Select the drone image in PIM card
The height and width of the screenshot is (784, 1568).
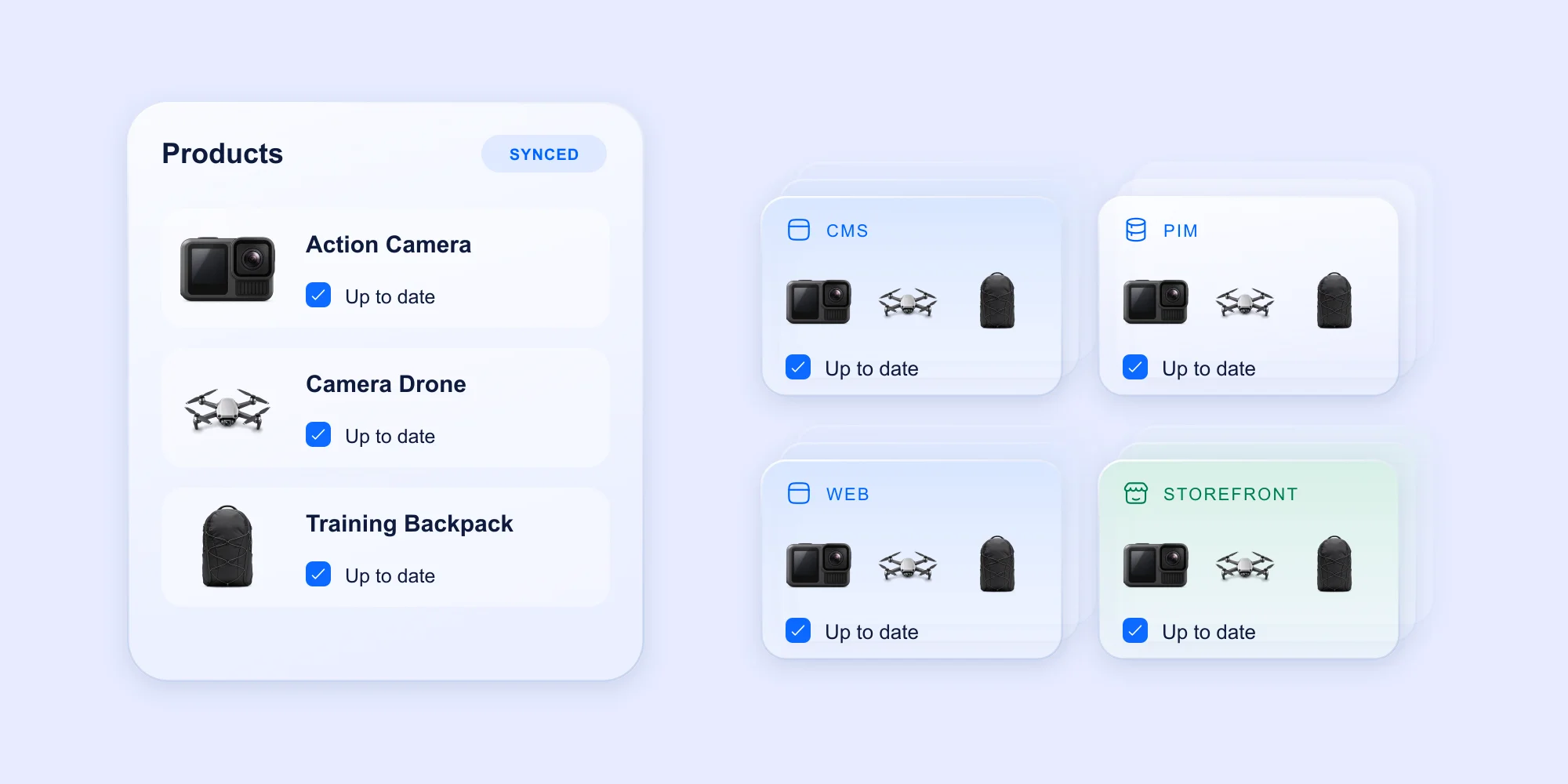(x=1245, y=302)
